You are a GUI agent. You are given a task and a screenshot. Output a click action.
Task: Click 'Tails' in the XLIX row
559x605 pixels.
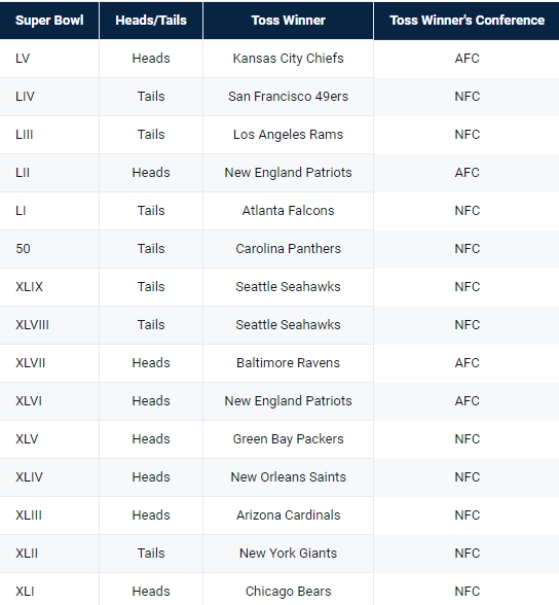151,287
